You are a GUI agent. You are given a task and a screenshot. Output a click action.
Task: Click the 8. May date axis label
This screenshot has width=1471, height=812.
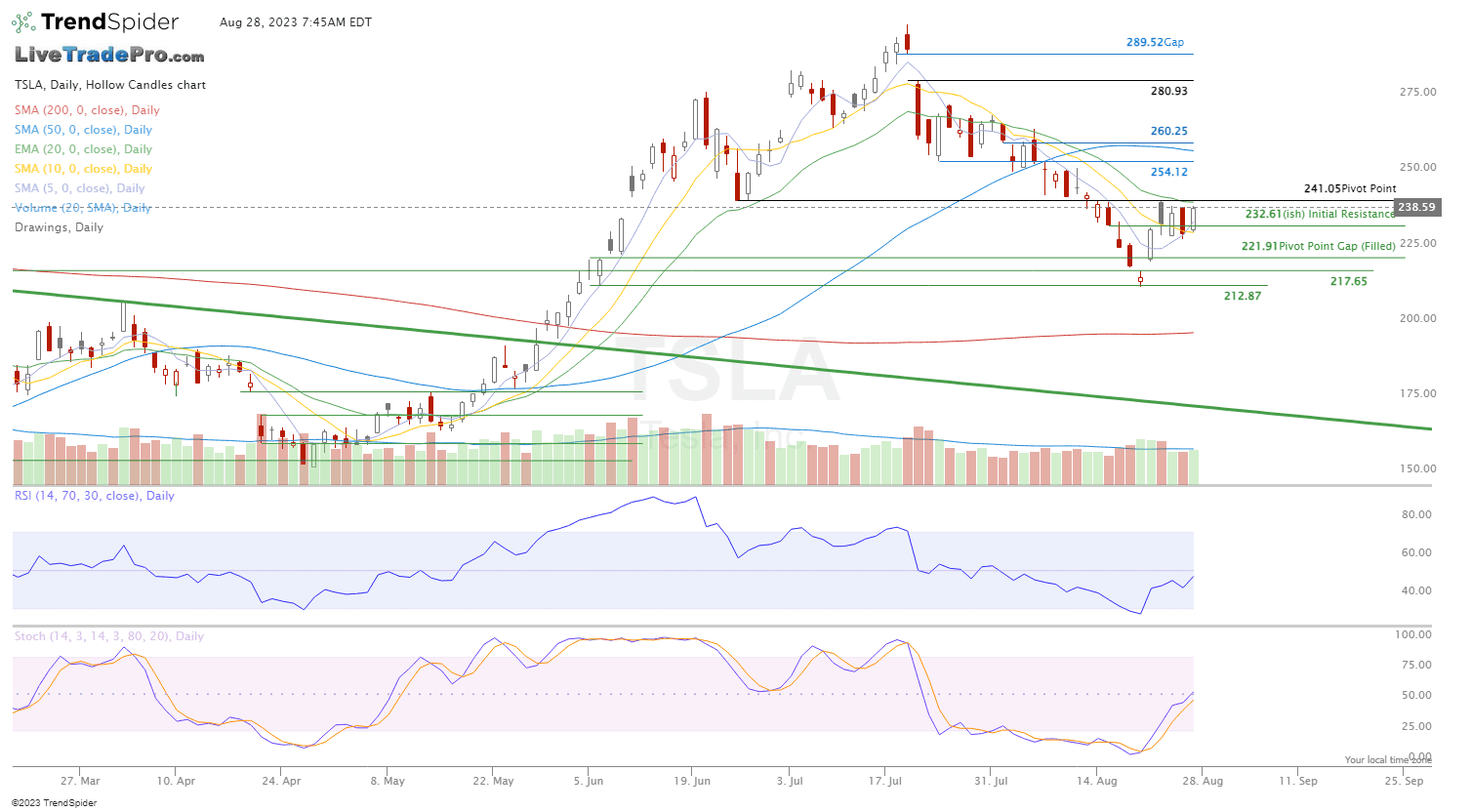pos(388,781)
